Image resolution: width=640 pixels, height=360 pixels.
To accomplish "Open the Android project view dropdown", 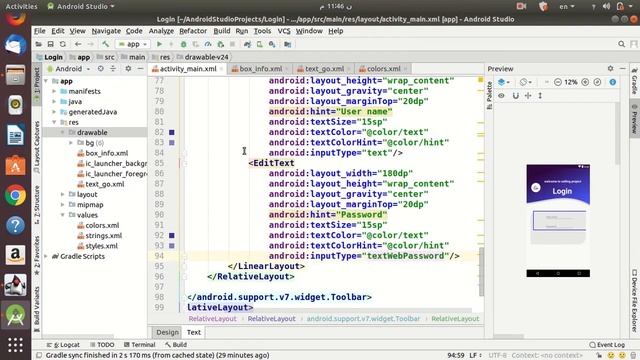I will 69,69.
